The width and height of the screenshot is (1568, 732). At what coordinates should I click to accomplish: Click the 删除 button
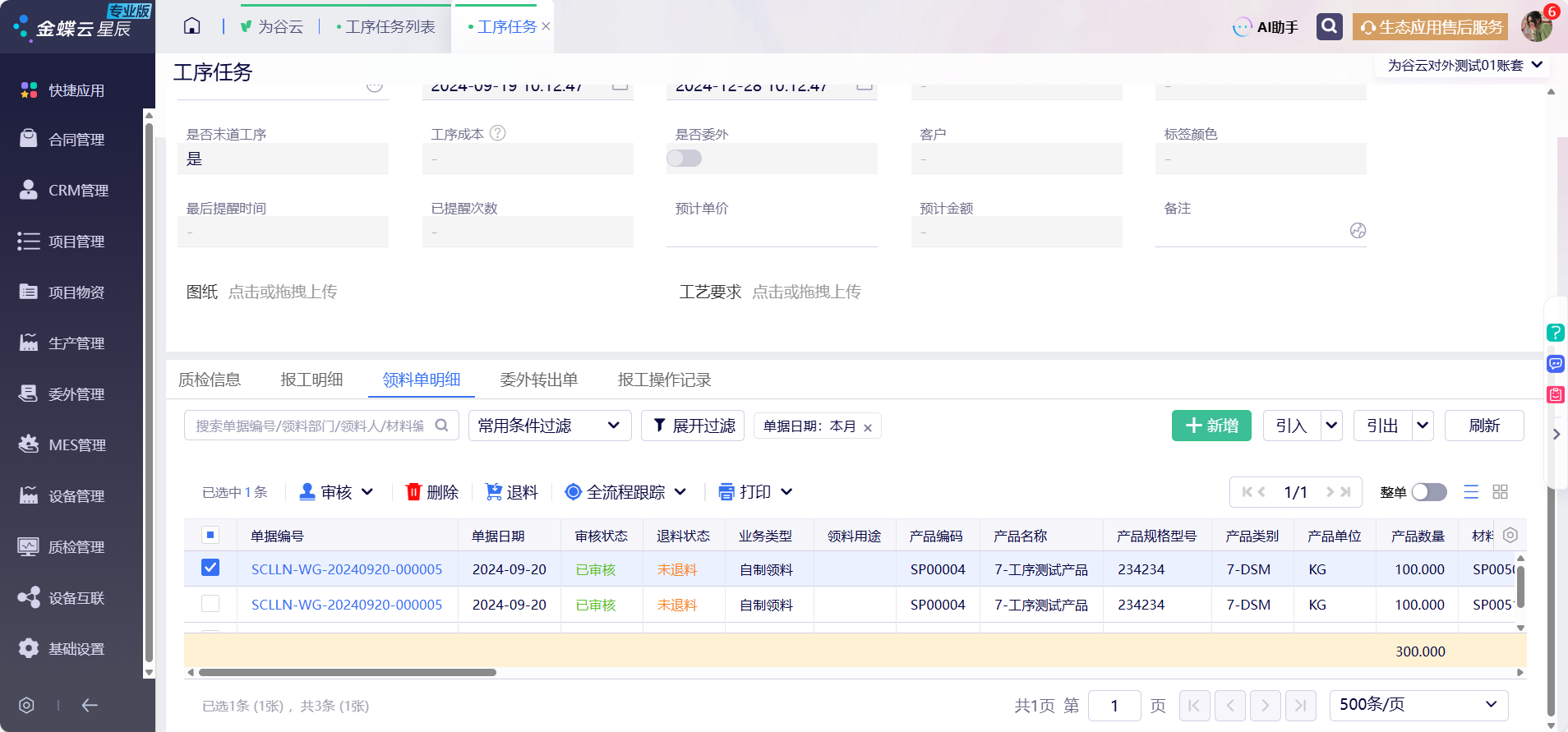[x=432, y=492]
